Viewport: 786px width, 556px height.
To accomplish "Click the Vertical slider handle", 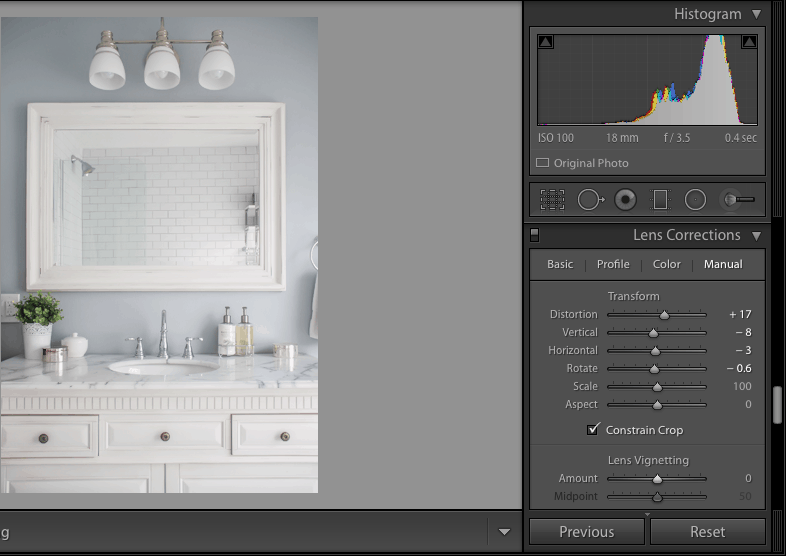I will pyautogui.click(x=653, y=333).
